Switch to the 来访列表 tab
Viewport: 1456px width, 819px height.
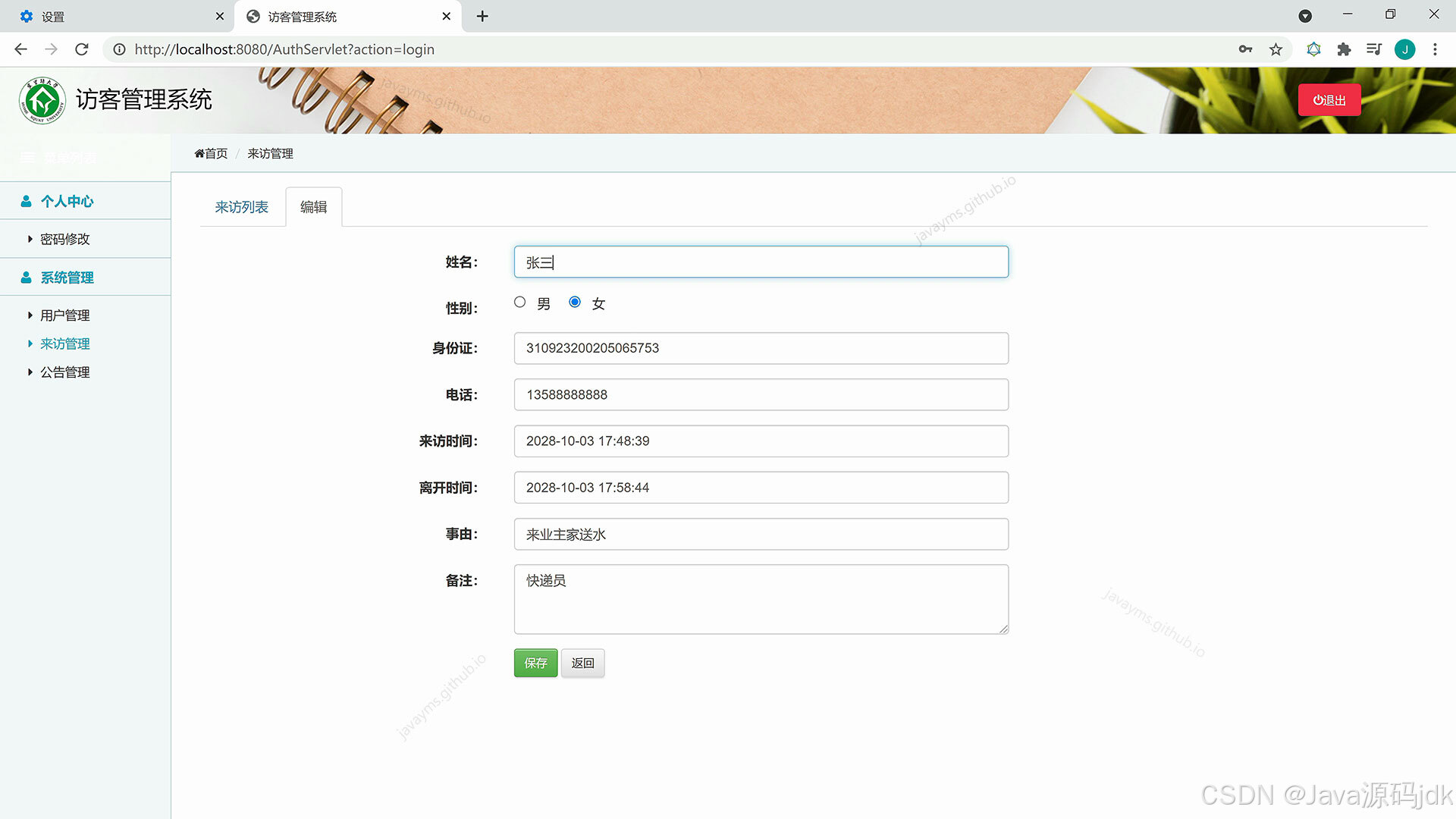tap(241, 207)
